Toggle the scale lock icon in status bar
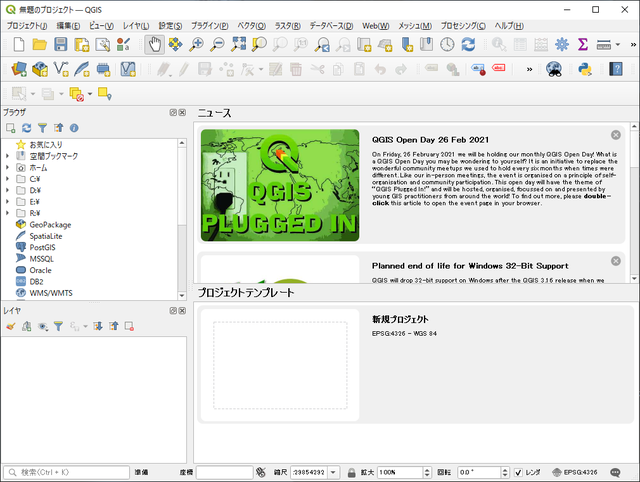The height and width of the screenshot is (482, 640). click(x=352, y=472)
